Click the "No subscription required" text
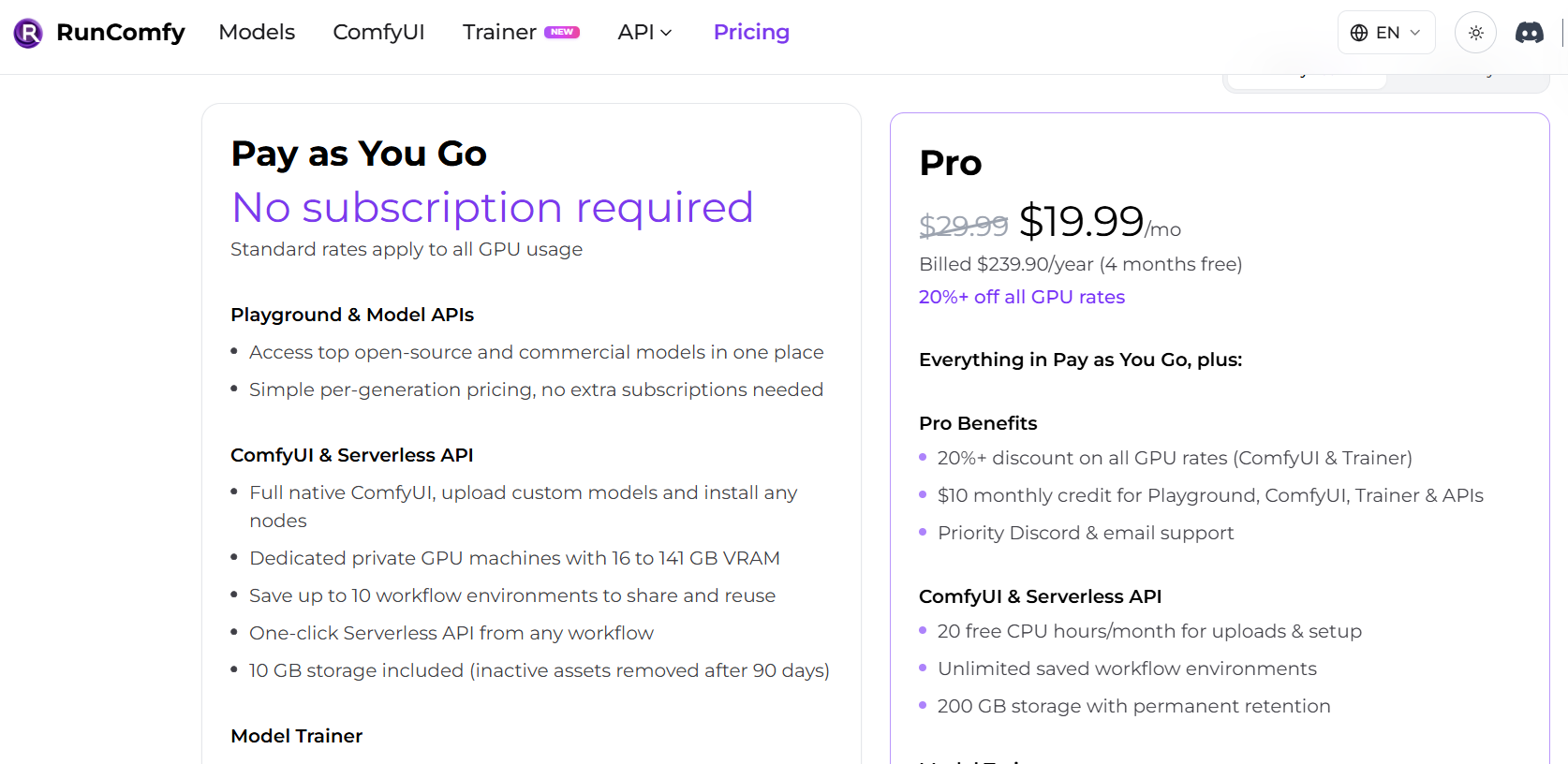Screen dimensions: 1568x764 tap(492, 208)
